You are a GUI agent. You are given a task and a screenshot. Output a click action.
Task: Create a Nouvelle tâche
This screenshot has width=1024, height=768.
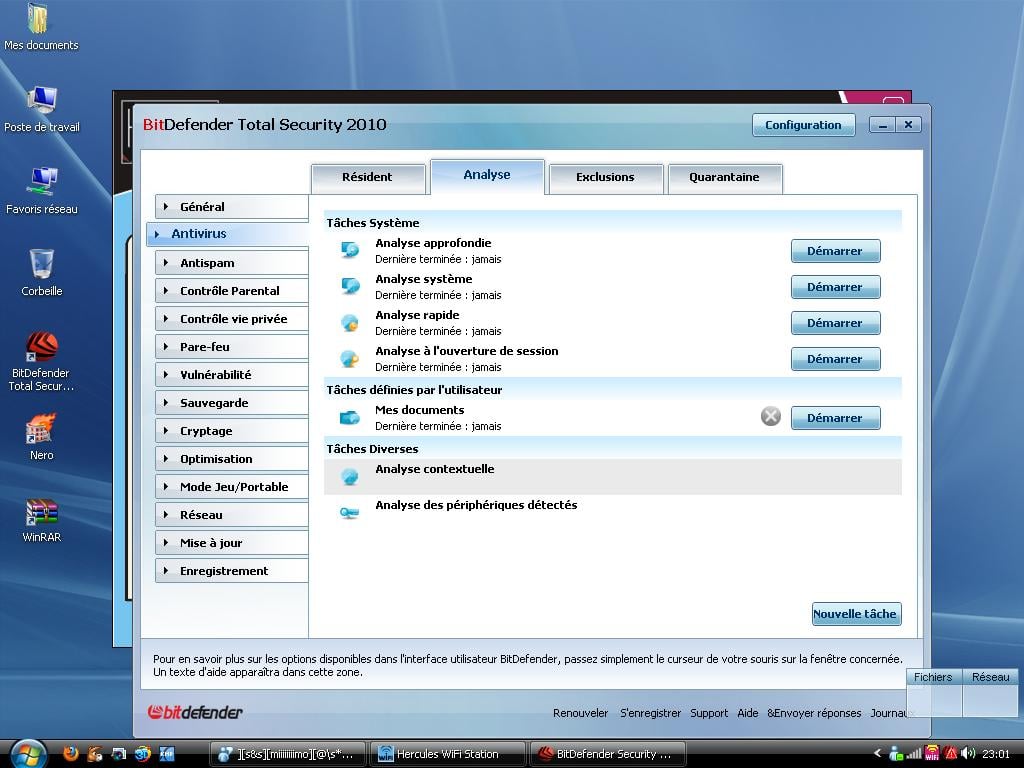tap(856, 614)
